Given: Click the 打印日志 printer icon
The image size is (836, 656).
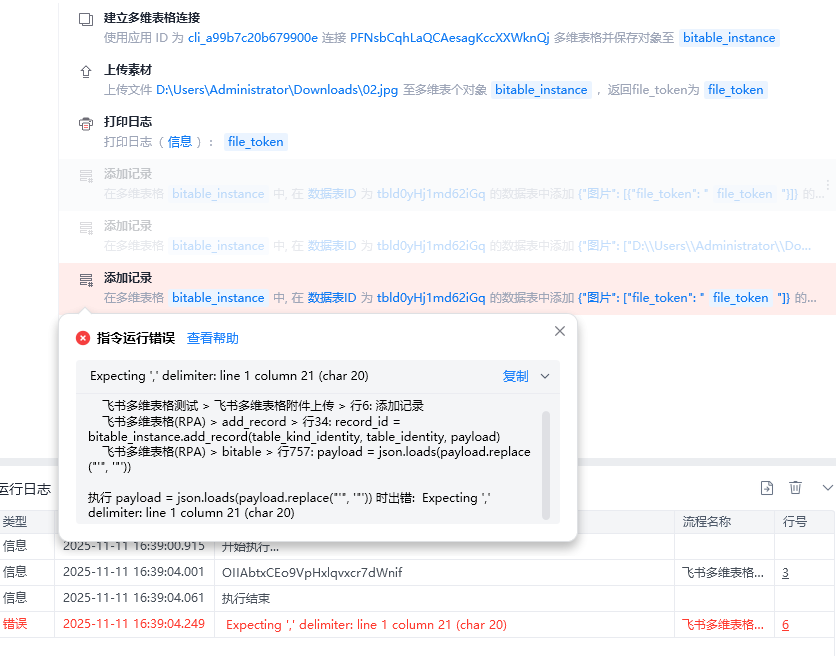Looking at the screenshot, I should (86, 124).
